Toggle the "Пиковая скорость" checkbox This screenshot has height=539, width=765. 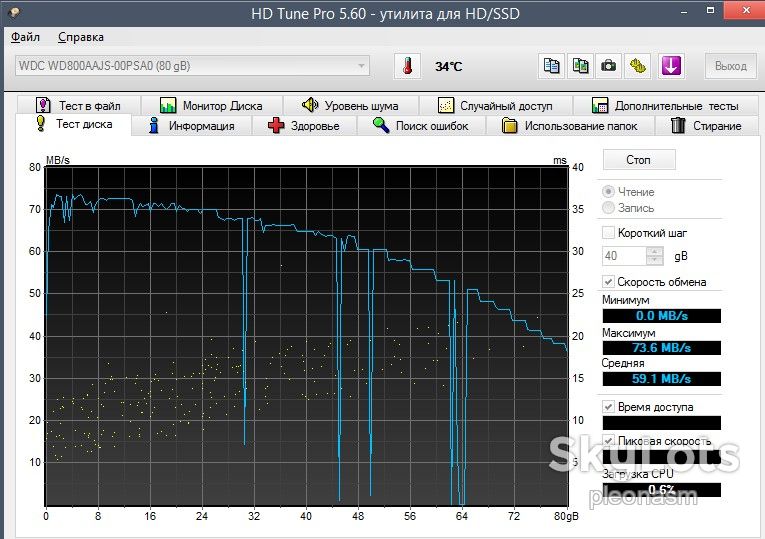[x=608, y=440]
